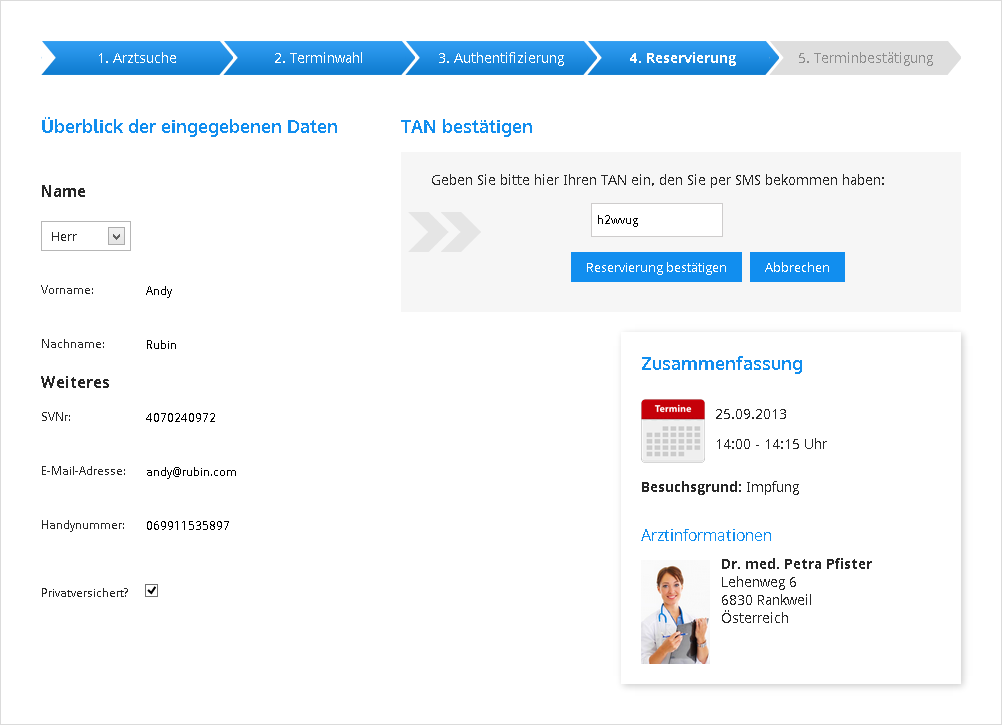
Task: Click Dr. Pfister's profile photo
Action: [675, 610]
